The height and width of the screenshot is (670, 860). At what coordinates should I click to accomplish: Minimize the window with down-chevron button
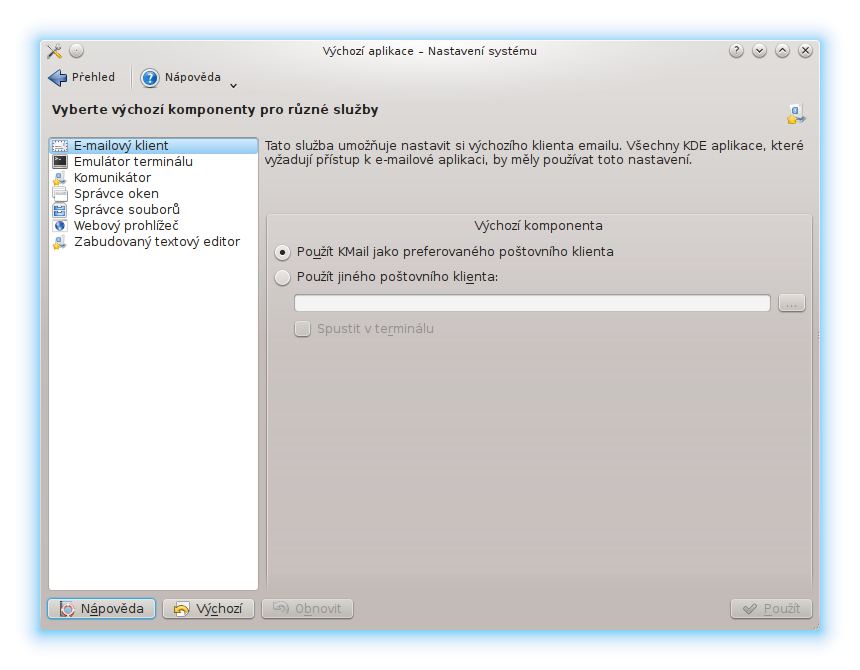click(x=759, y=51)
